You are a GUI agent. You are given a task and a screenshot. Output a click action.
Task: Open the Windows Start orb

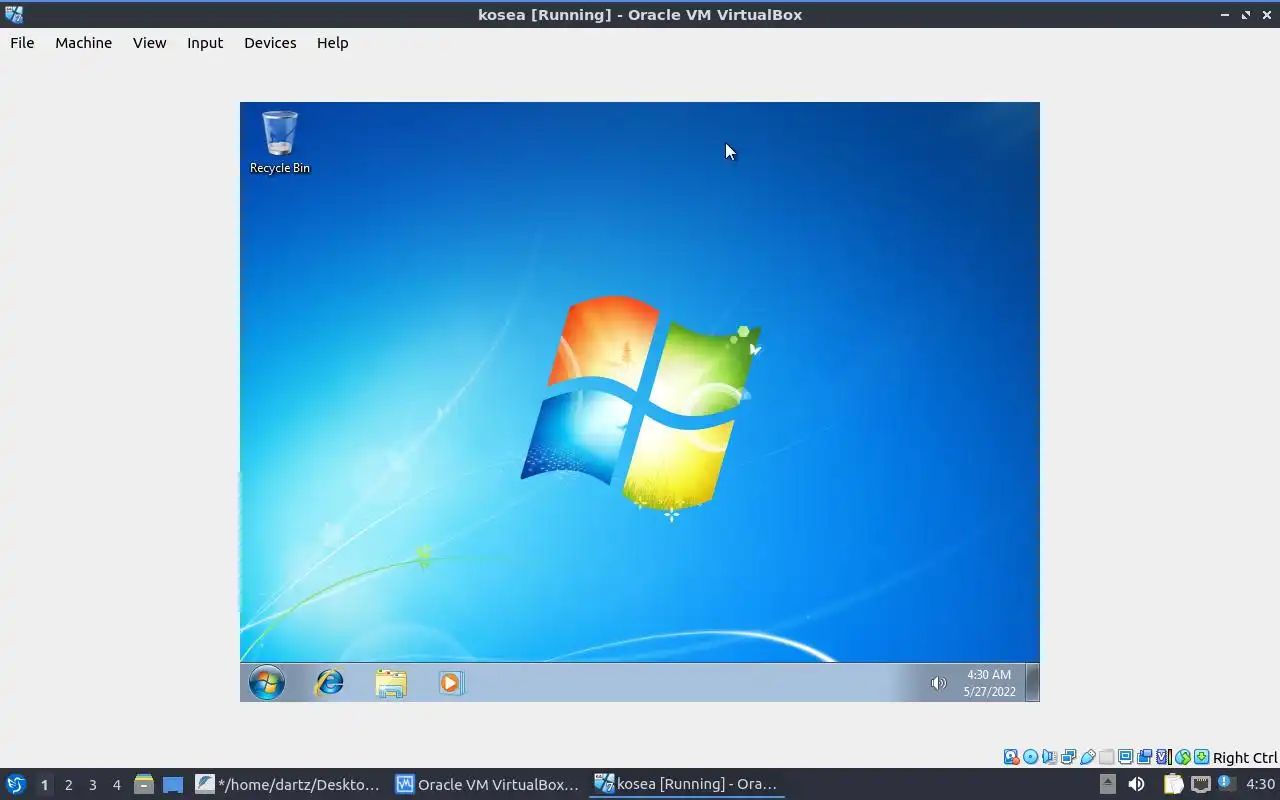[267, 683]
